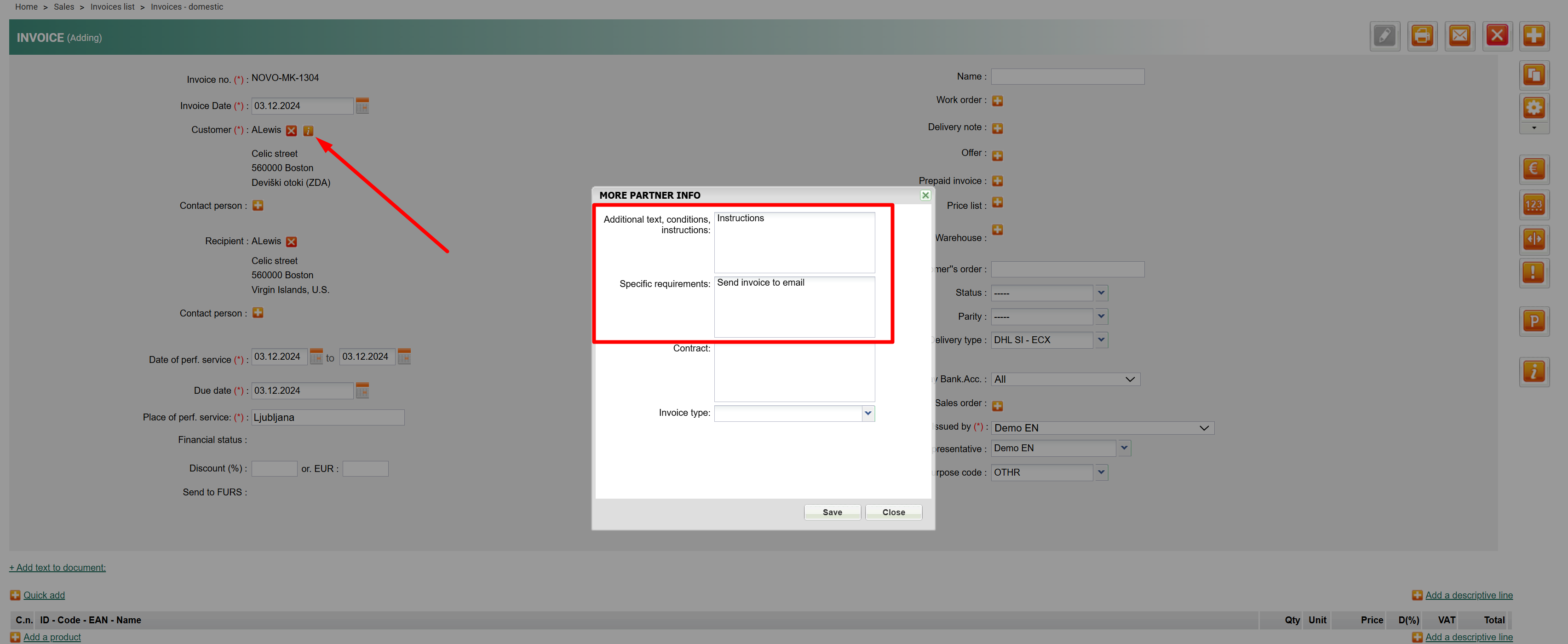
Task: Open the Sales breadcrumb item
Action: 64,7
